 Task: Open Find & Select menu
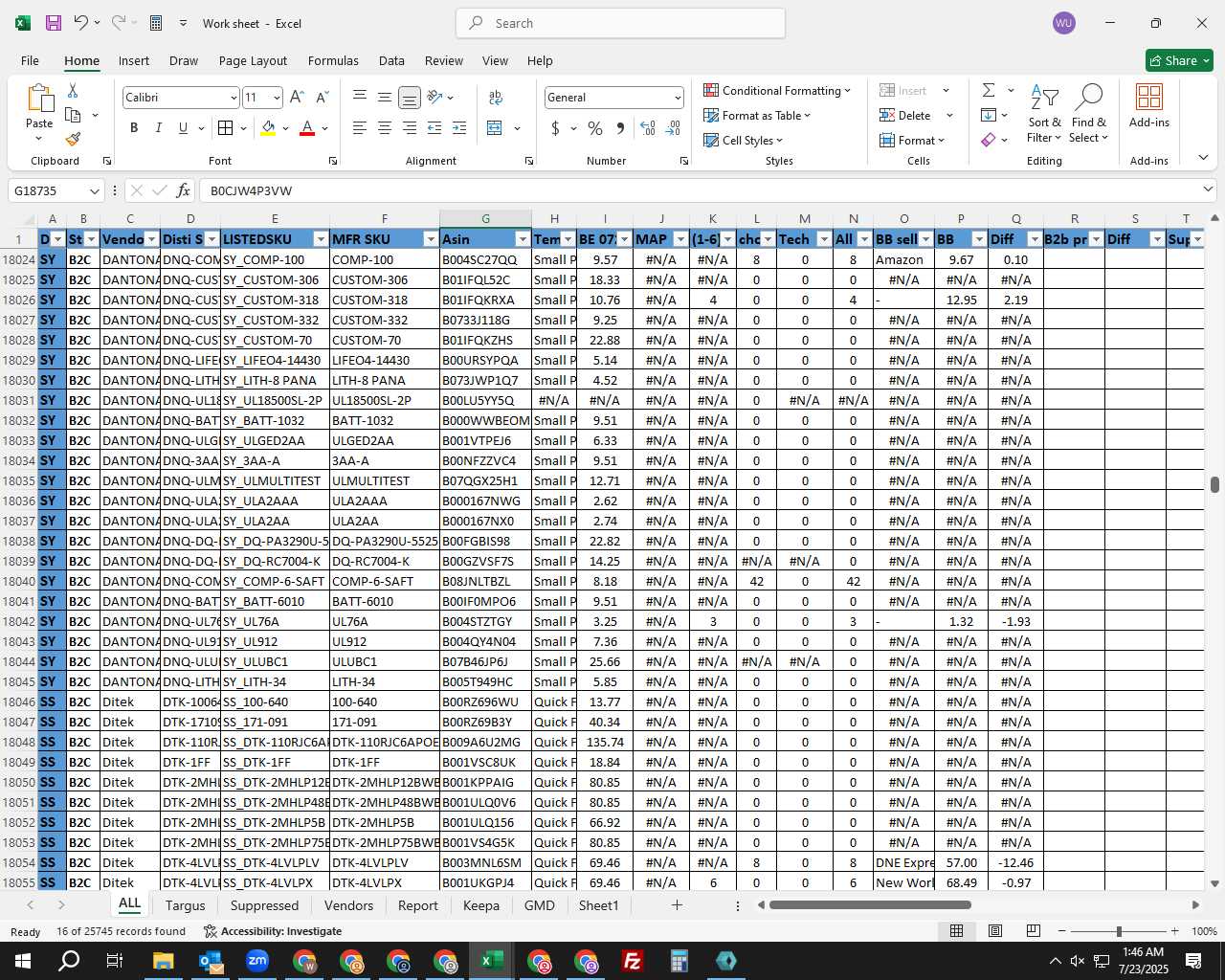pyautogui.click(x=1089, y=113)
